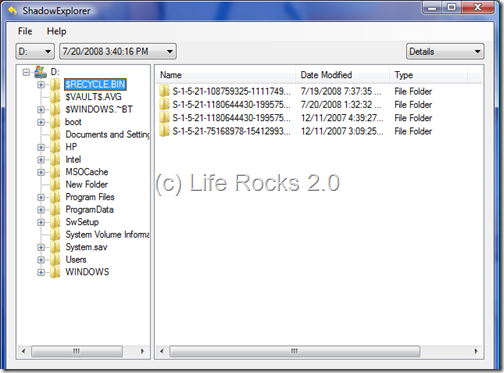504x373 pixels.
Task: Expand the Program Files tree node
Action: 41,197
